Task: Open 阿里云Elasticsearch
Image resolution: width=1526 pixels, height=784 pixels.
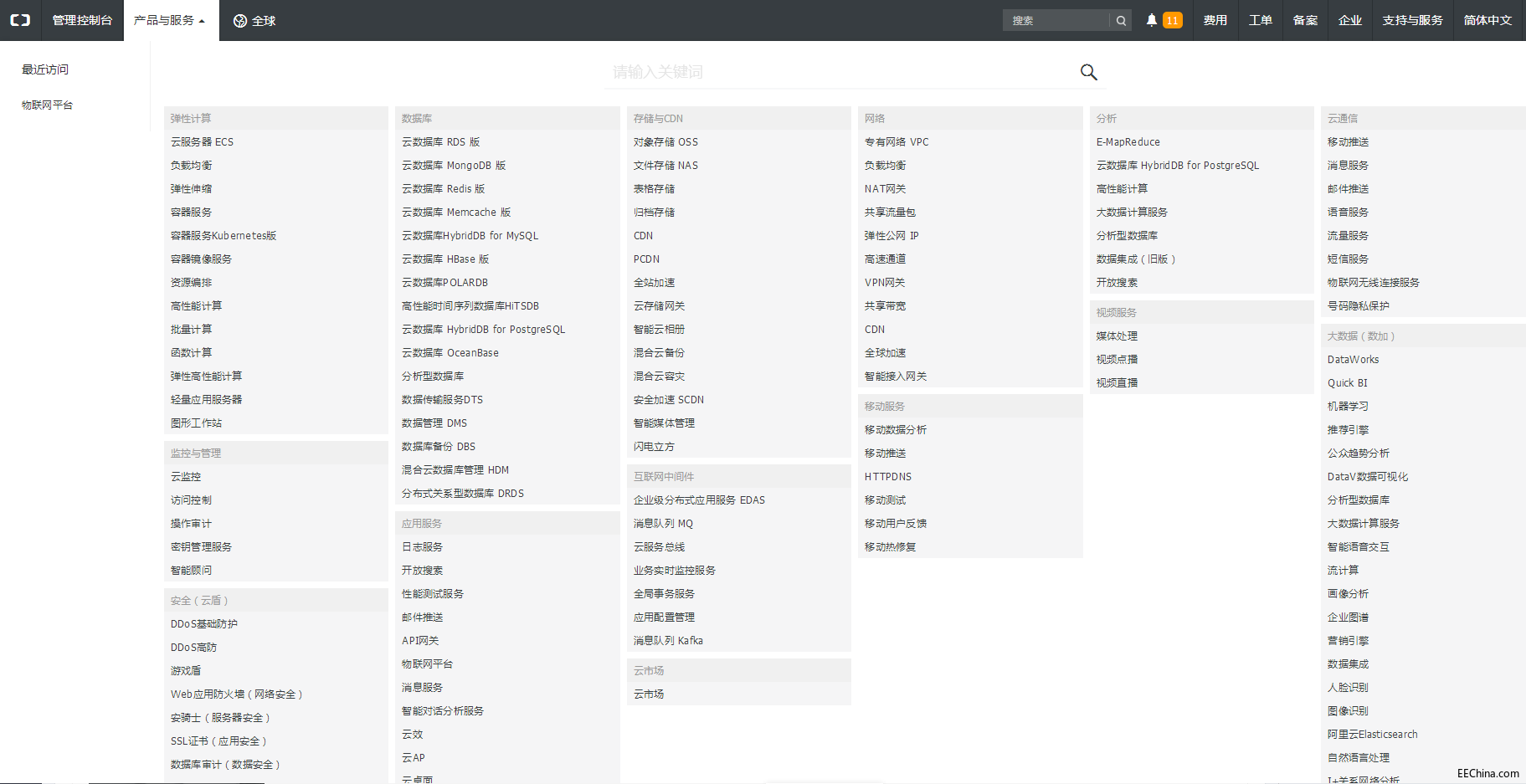Action: [x=1373, y=734]
